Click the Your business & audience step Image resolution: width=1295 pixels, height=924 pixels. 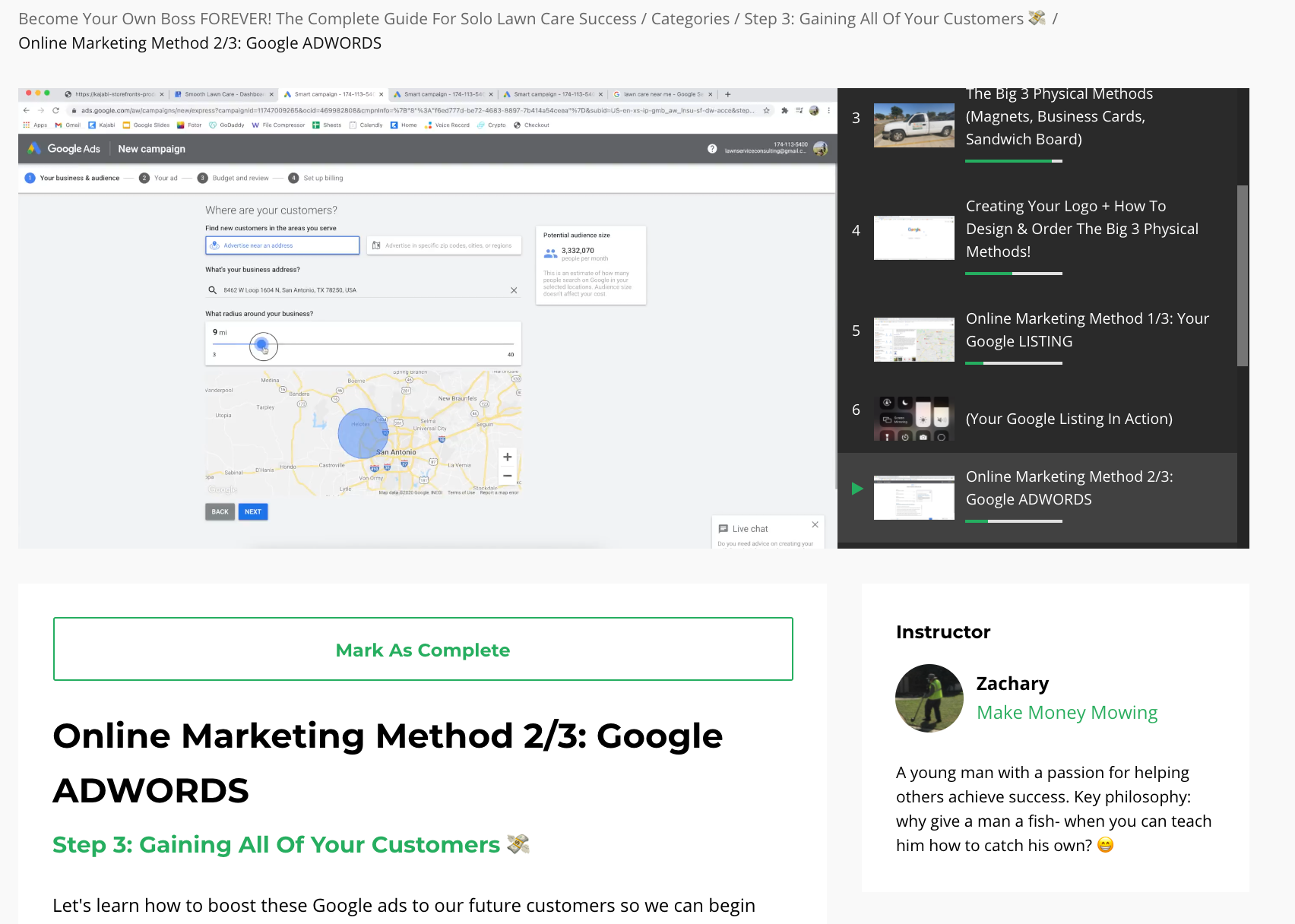[72, 178]
